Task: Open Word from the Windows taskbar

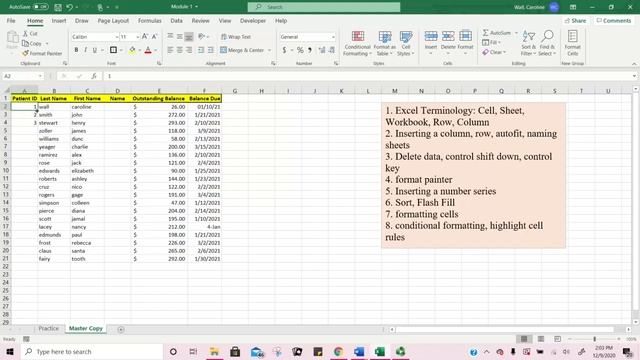Action: click(359, 351)
